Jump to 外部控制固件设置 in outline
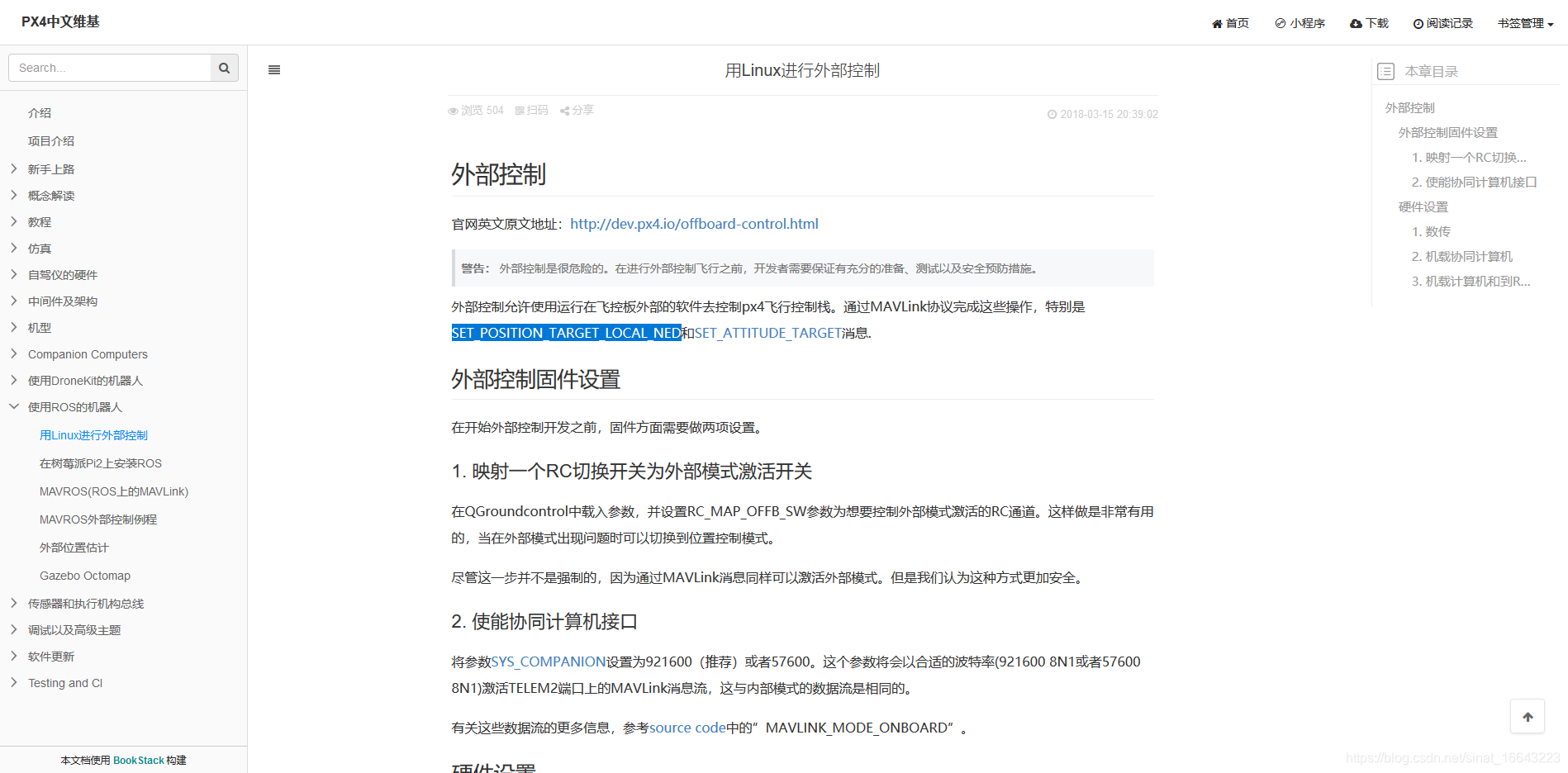The height and width of the screenshot is (773, 1568). 1448,133
